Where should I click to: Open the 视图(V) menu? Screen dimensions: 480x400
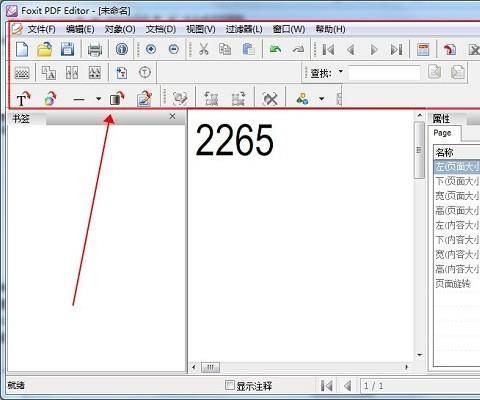(201, 29)
